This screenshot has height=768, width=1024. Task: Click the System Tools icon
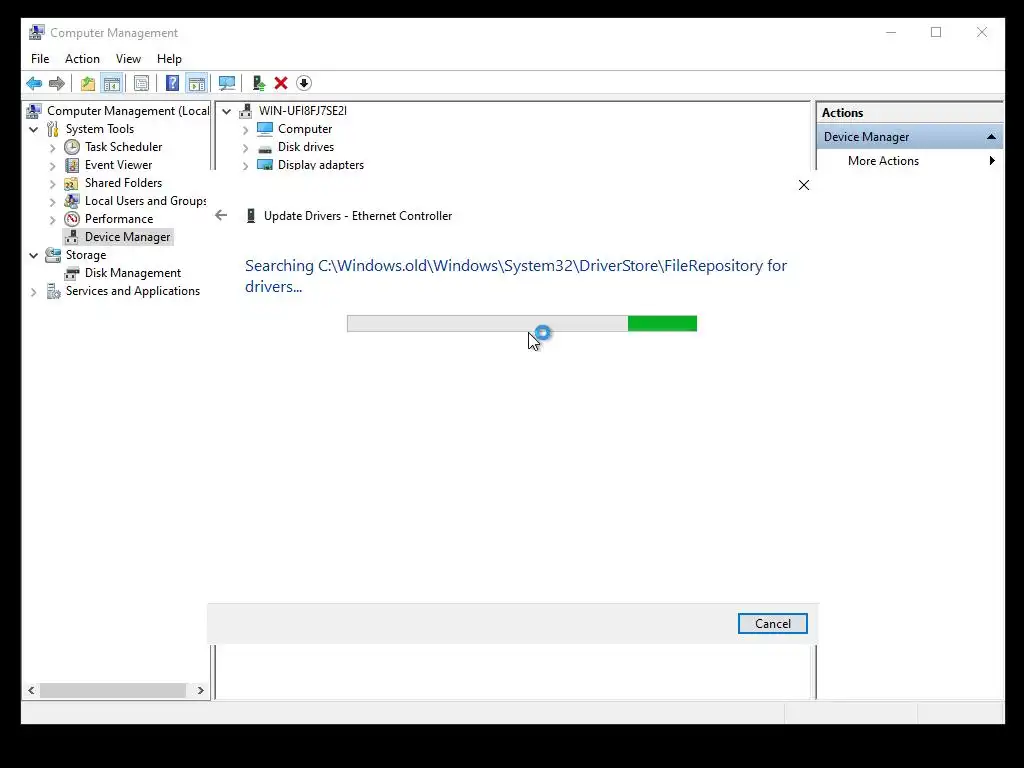[53, 129]
